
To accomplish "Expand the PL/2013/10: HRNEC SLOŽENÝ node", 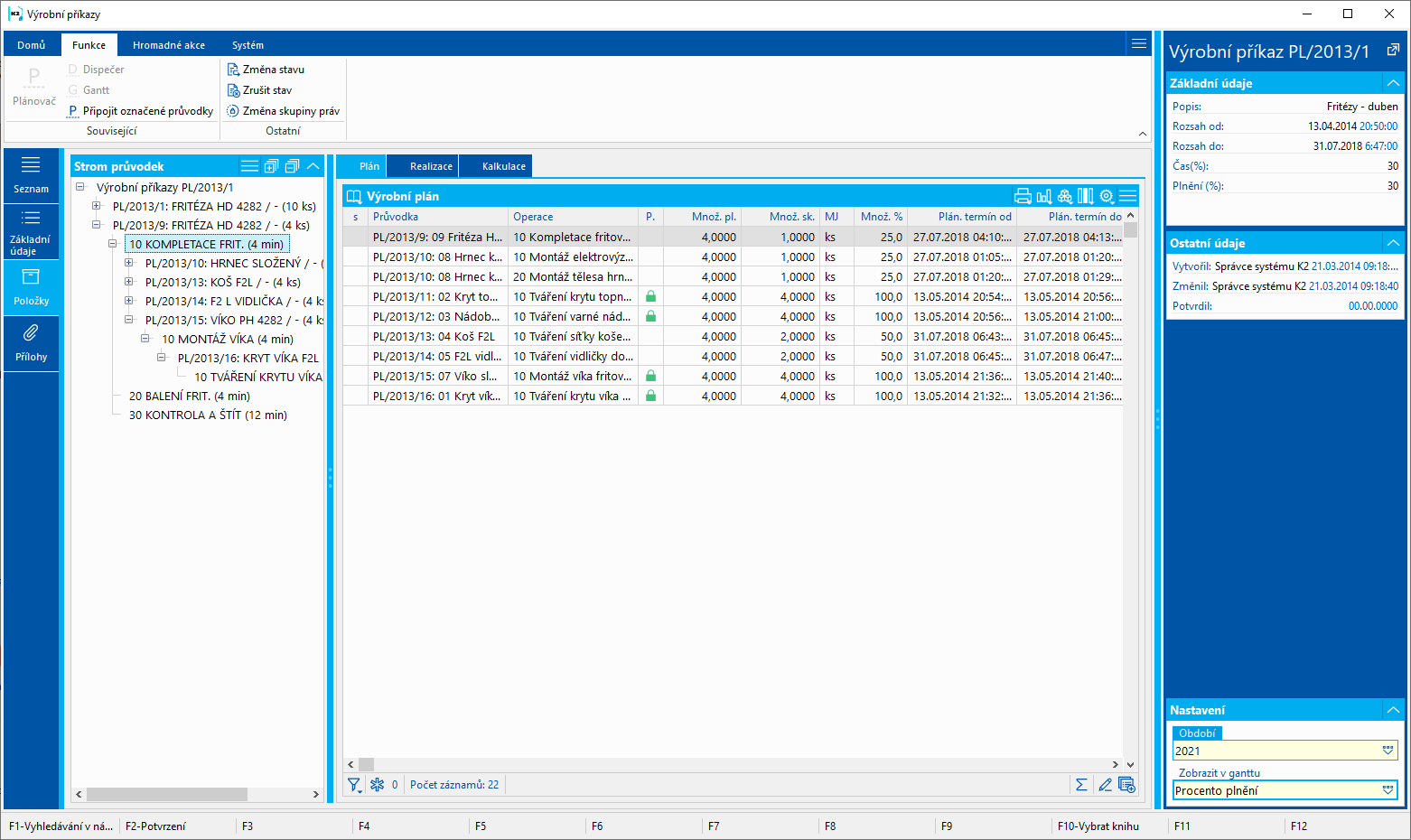I will [129, 263].
